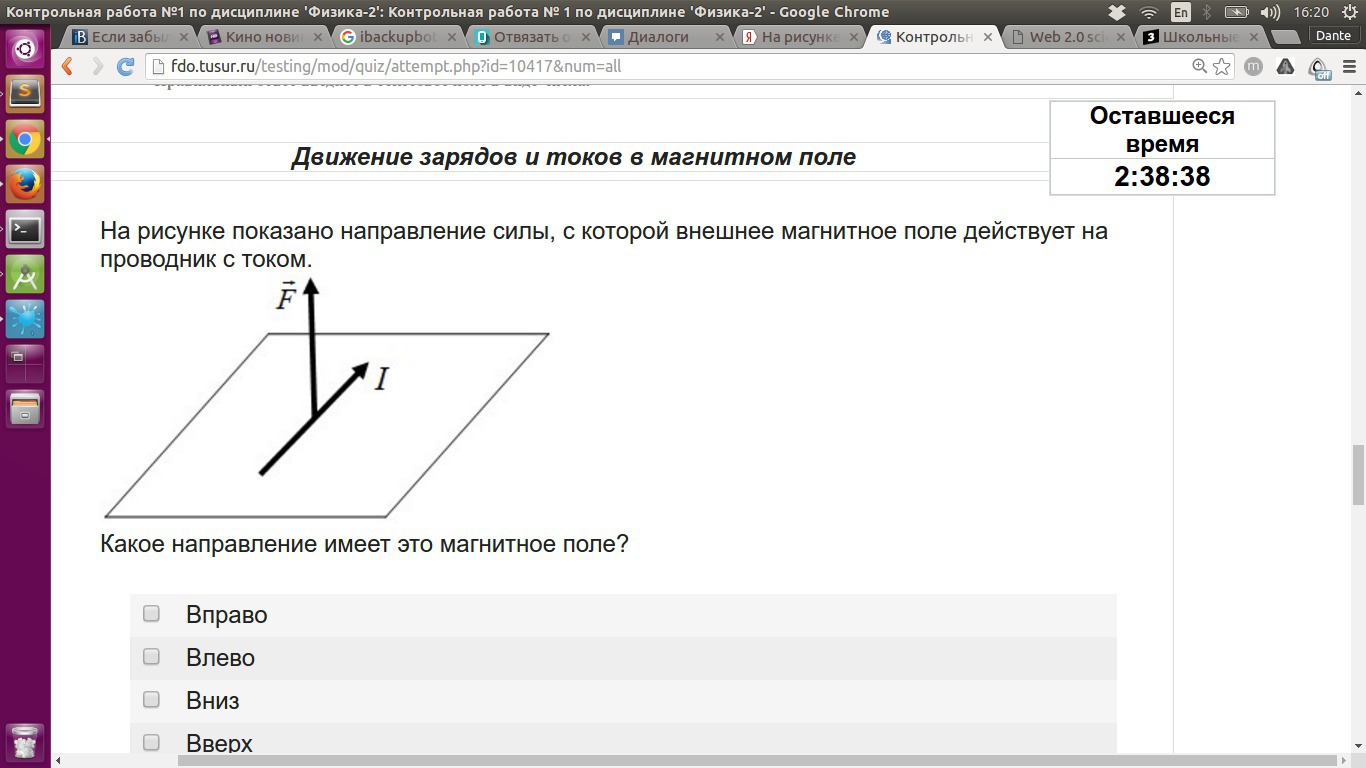The width and height of the screenshot is (1366, 768).
Task: Bookmark this page with the star icon
Action: (1222, 67)
